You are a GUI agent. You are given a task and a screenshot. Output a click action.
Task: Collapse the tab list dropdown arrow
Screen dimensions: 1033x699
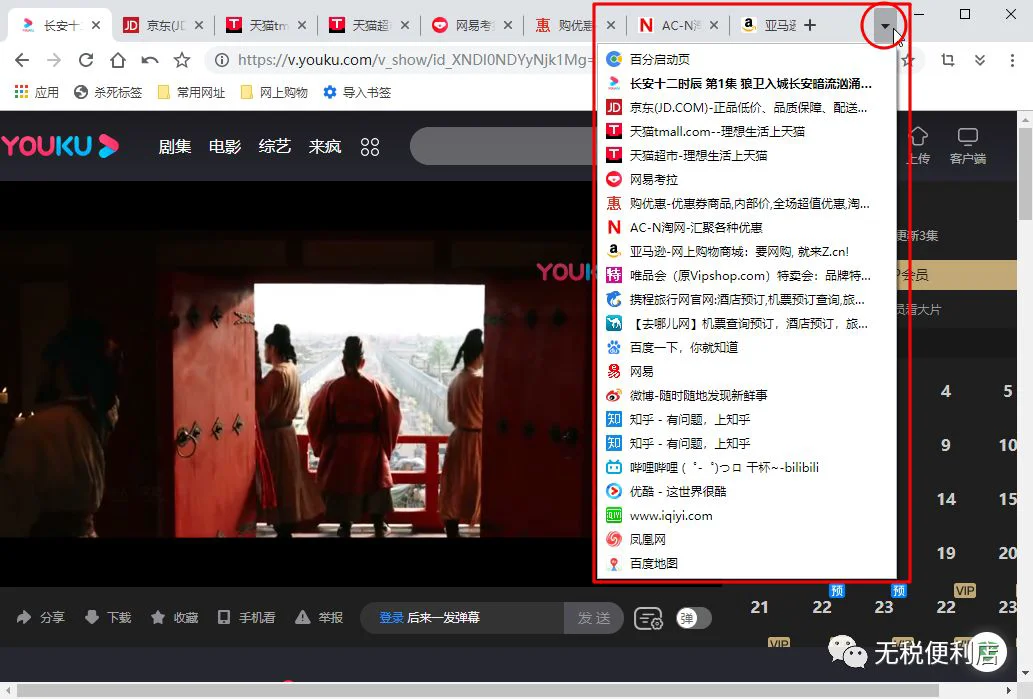pyautogui.click(x=885, y=26)
